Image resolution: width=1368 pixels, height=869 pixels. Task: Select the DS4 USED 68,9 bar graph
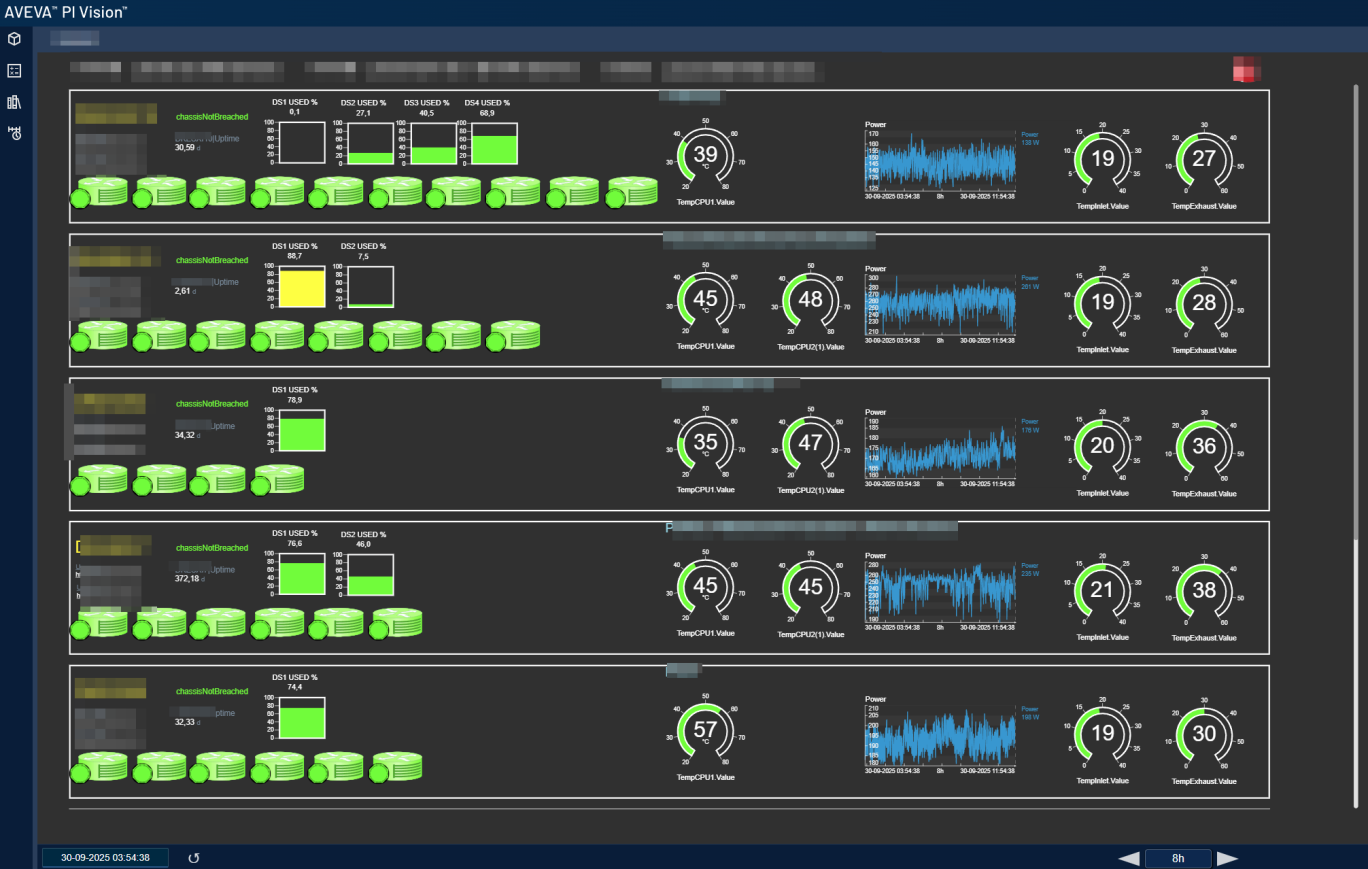pyautogui.click(x=487, y=143)
